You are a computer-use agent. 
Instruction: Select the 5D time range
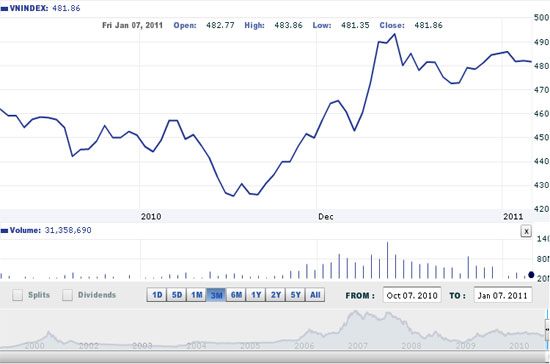[177, 295]
